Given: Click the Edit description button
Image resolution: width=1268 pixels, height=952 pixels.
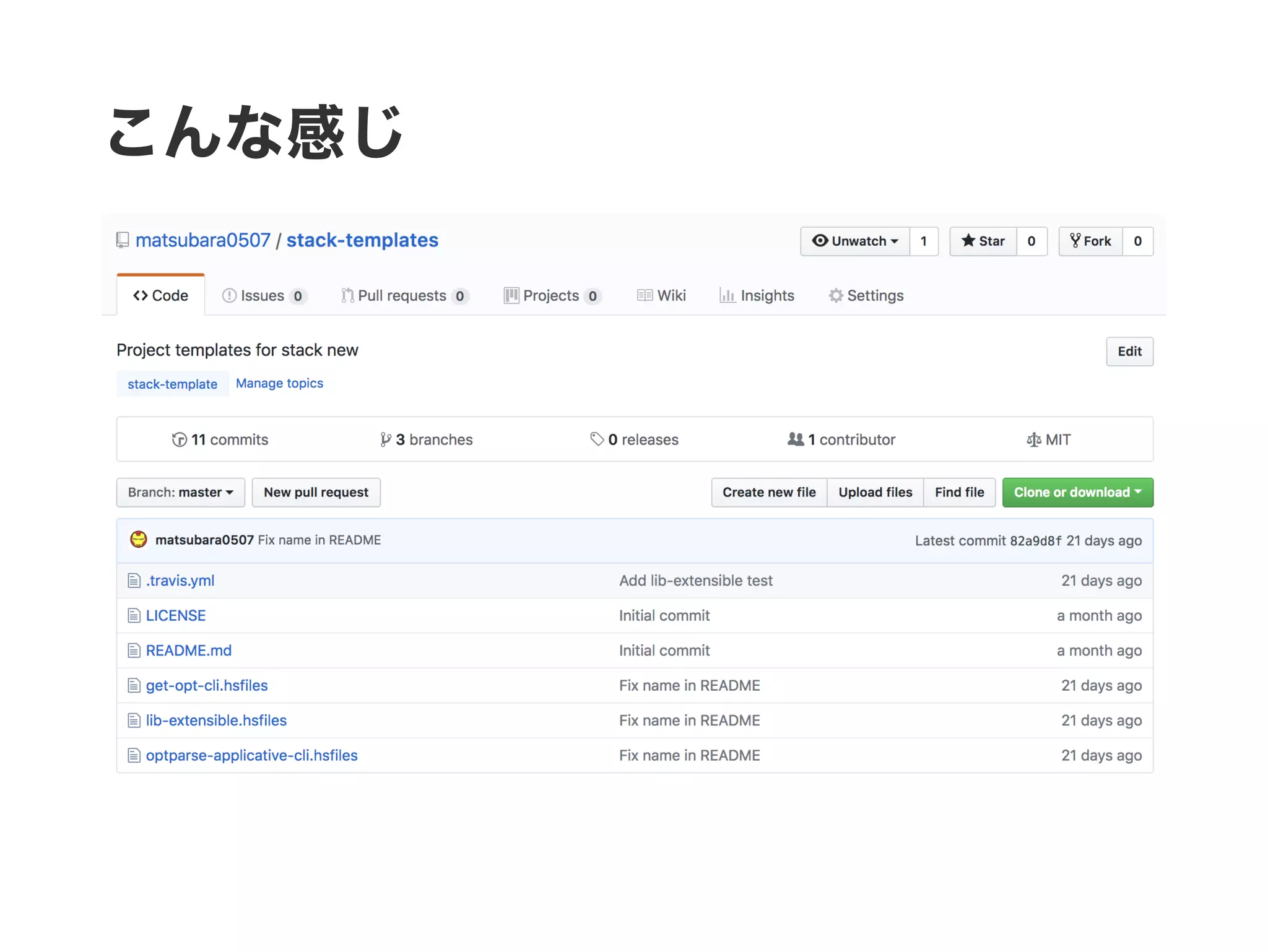Looking at the screenshot, I should [1129, 352].
